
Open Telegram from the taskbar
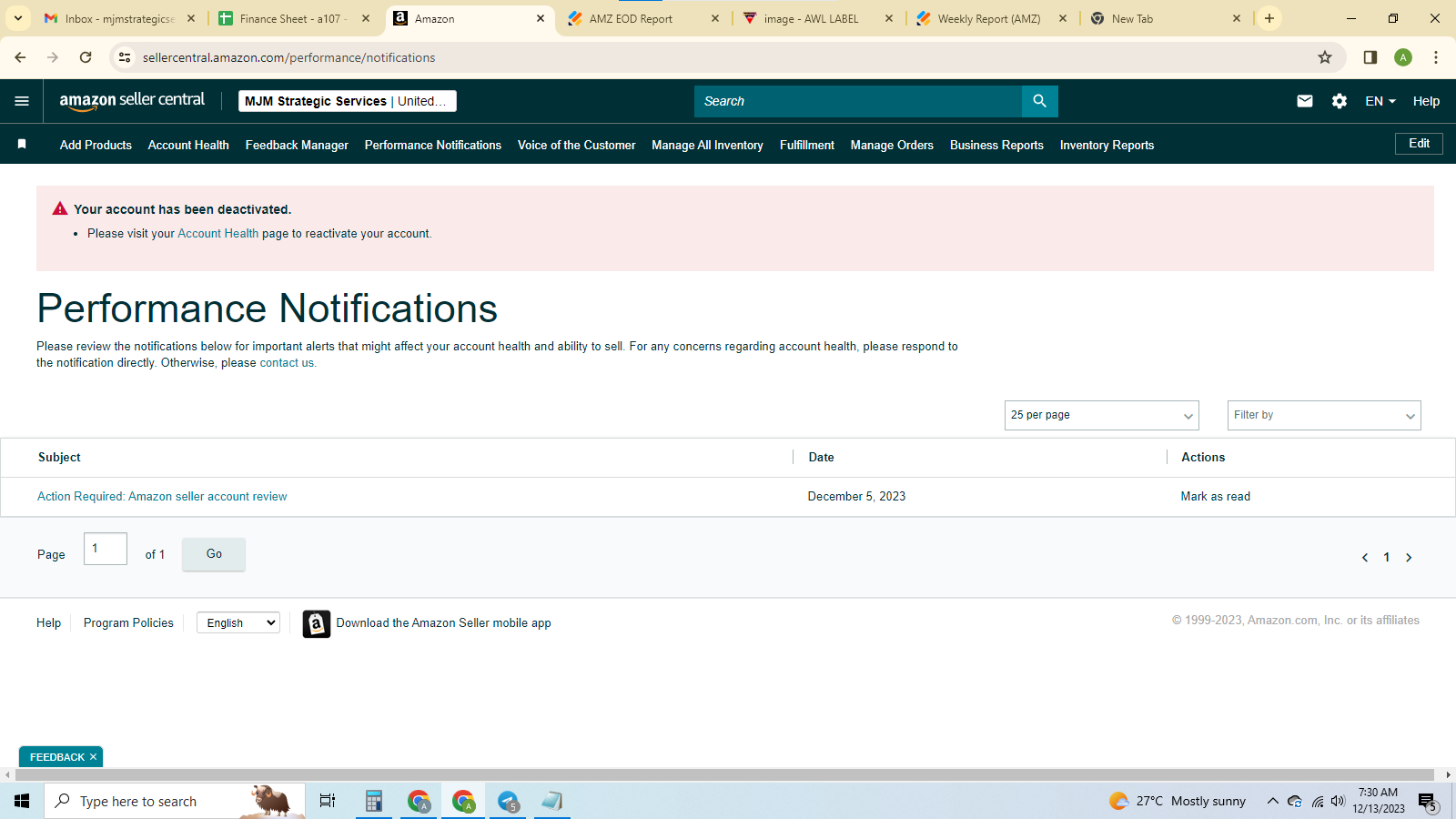(508, 801)
